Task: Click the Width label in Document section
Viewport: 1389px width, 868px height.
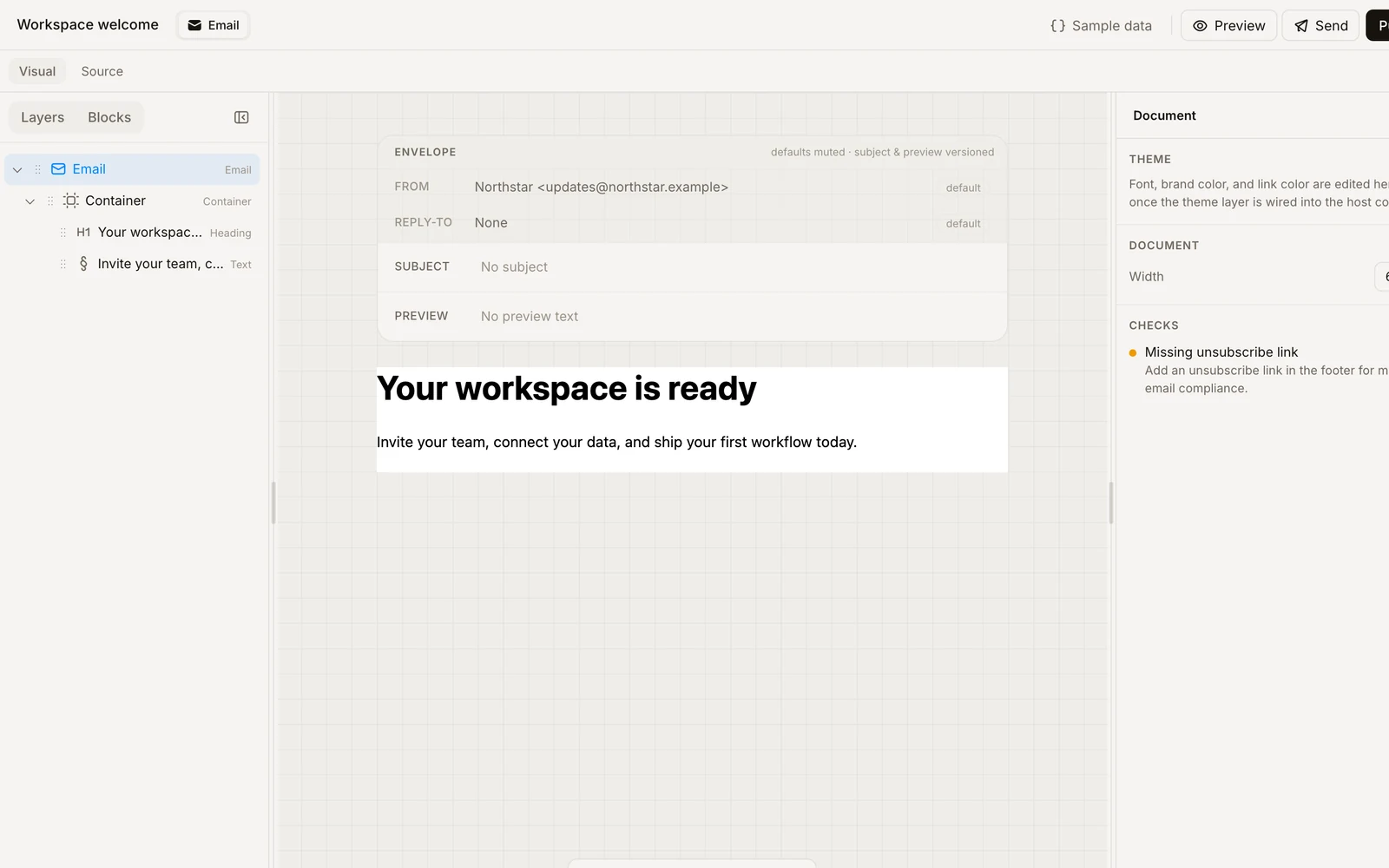Action: point(1146,277)
